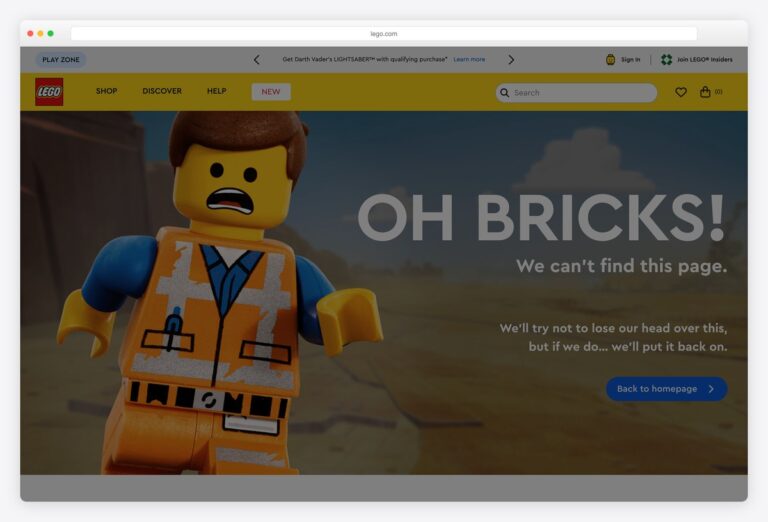Click the LEGO logo

click(49, 92)
